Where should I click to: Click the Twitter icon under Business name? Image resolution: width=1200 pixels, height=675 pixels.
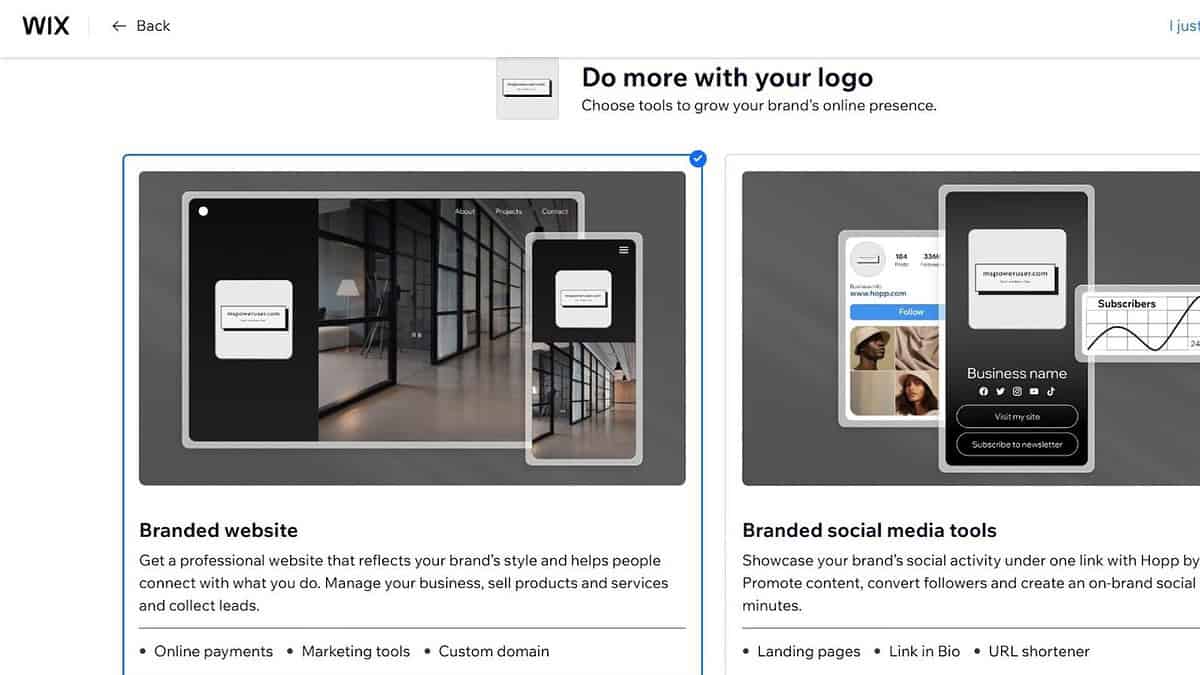tap(1000, 392)
